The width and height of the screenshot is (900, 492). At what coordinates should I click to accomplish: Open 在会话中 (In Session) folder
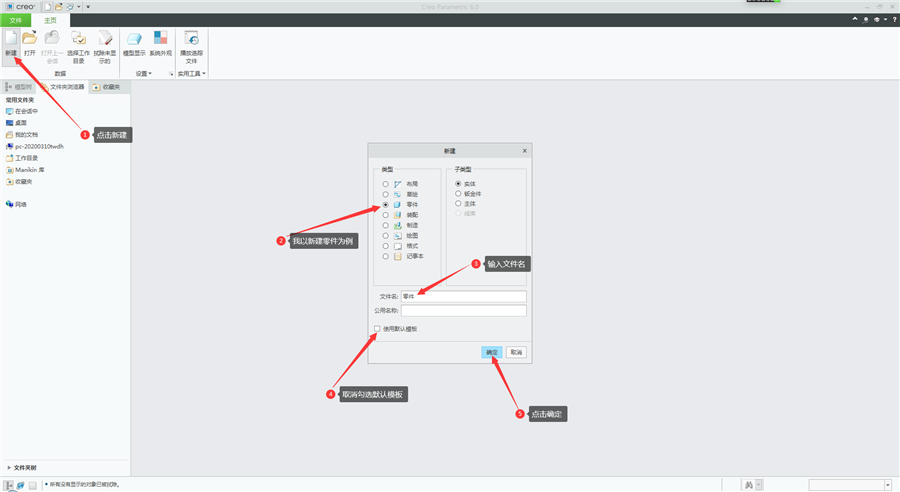(22, 111)
